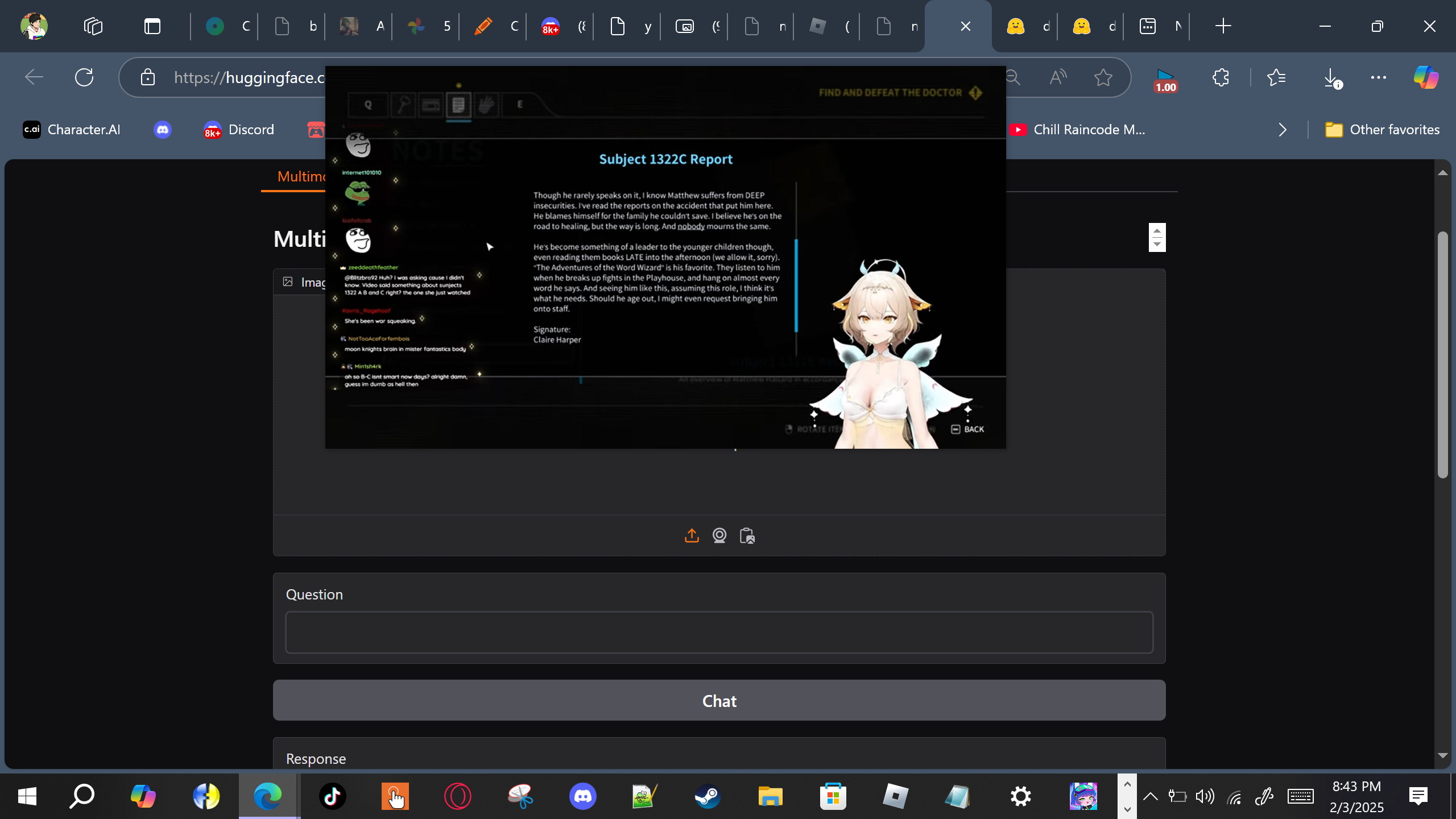Open Windows taskbar search
The width and height of the screenshot is (1456, 819).
(82, 796)
